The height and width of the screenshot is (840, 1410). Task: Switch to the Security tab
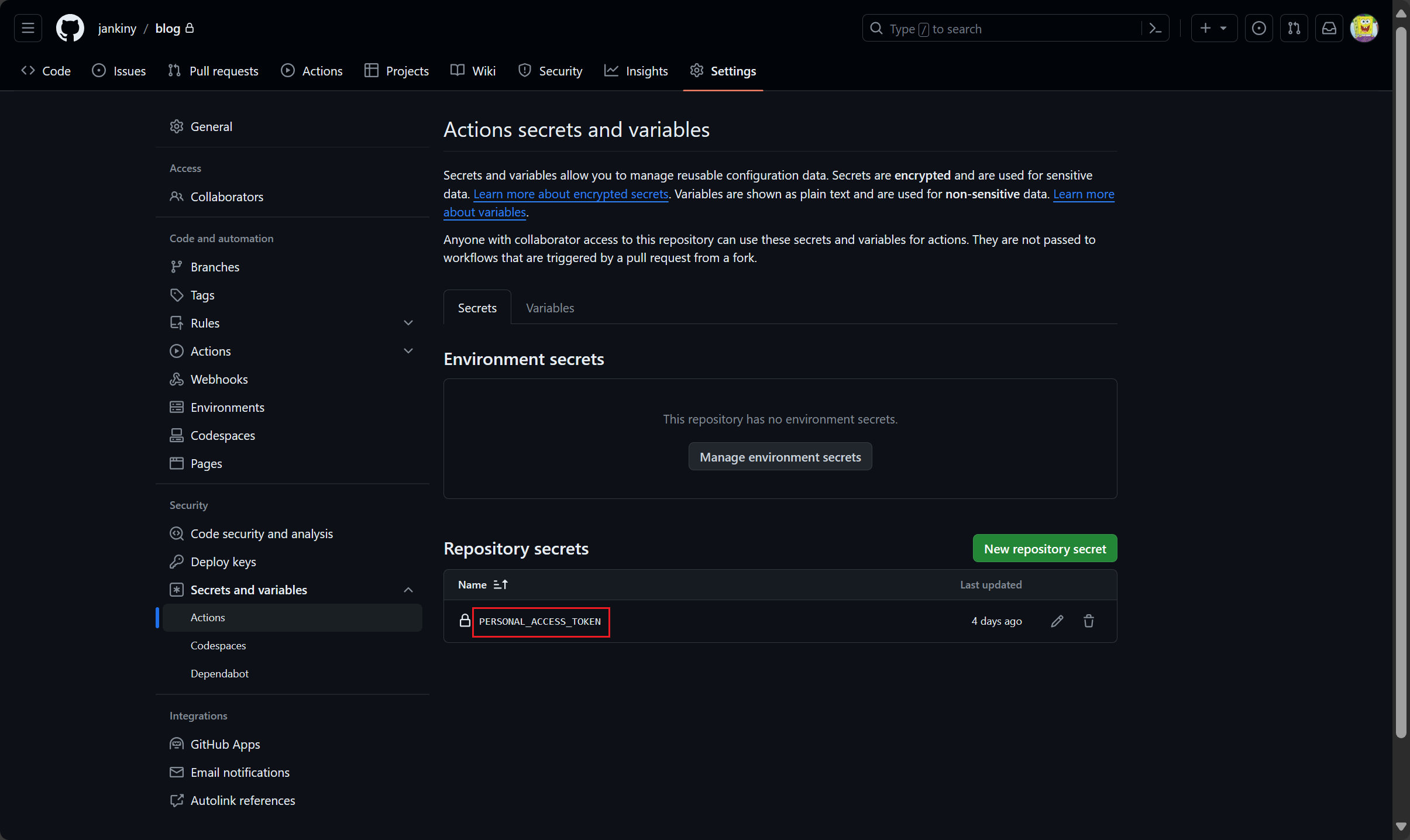(x=550, y=71)
